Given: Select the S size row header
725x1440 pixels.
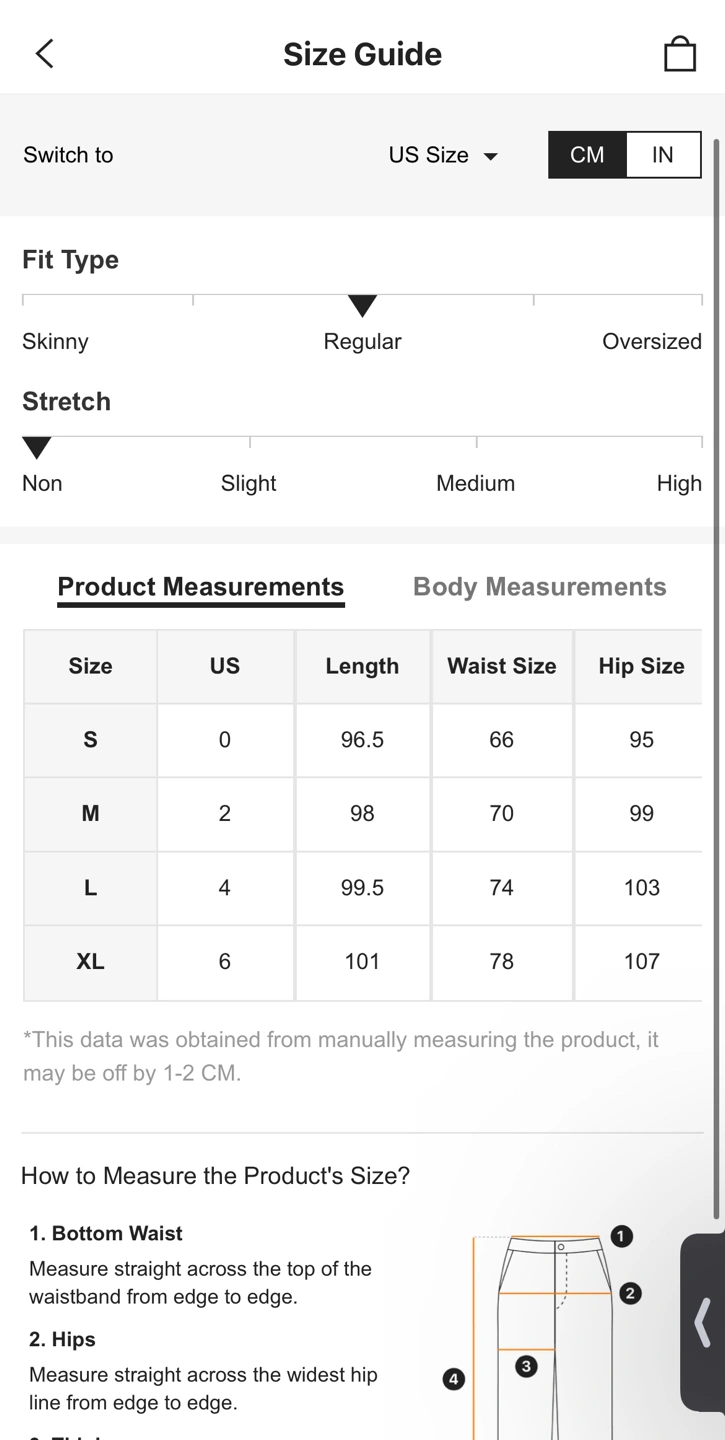Looking at the screenshot, I should point(90,740).
